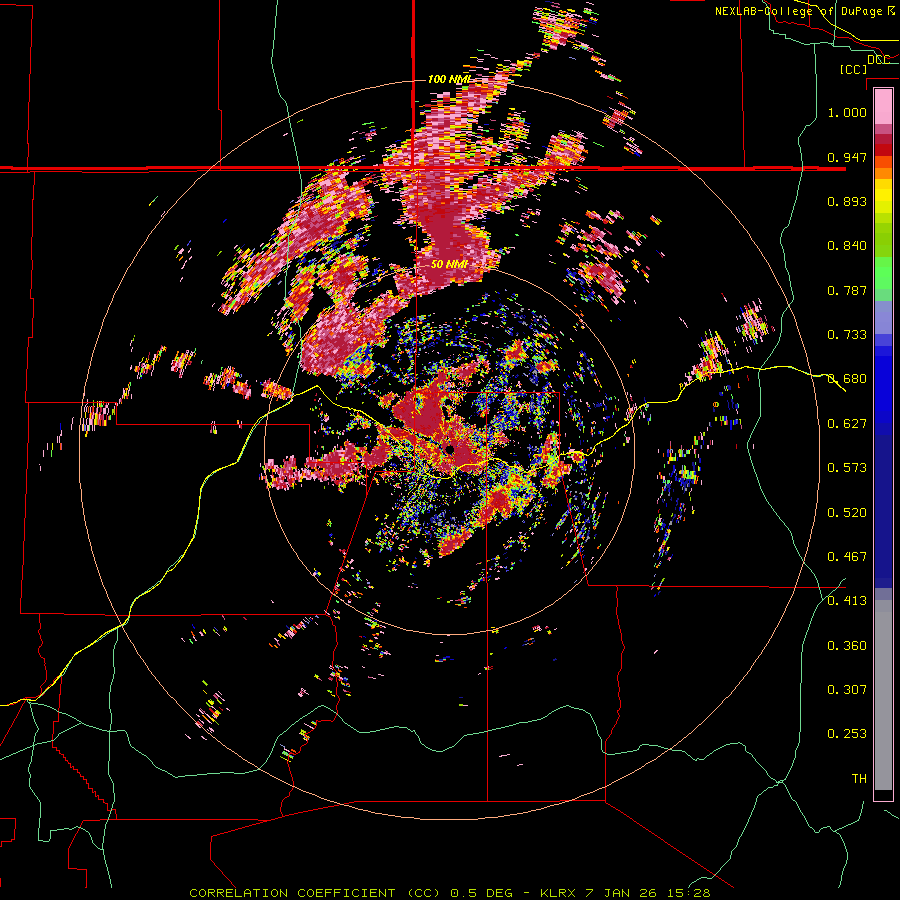Click the 0.573 scale label

(x=847, y=468)
